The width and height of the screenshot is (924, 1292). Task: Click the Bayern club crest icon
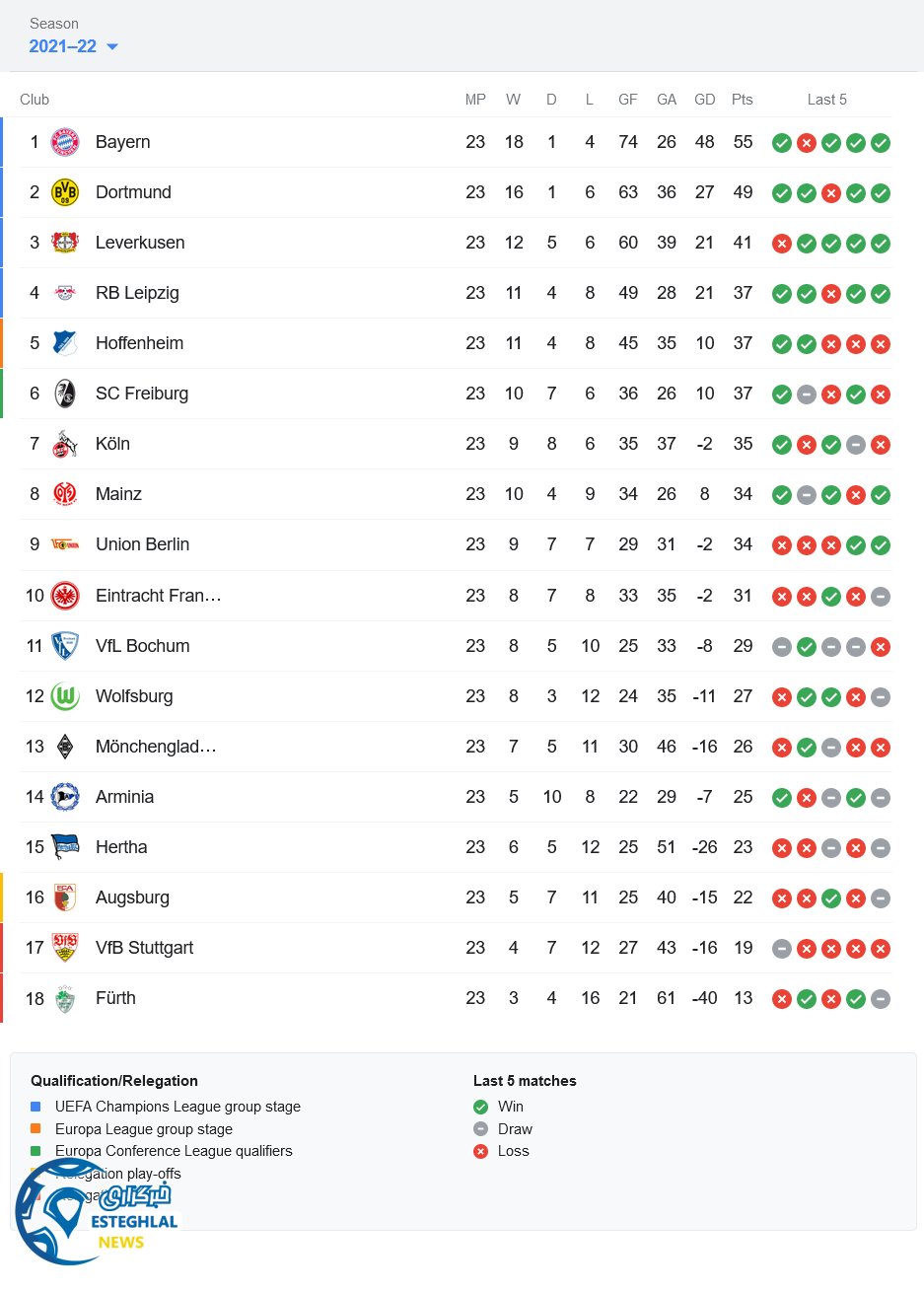coord(65,142)
